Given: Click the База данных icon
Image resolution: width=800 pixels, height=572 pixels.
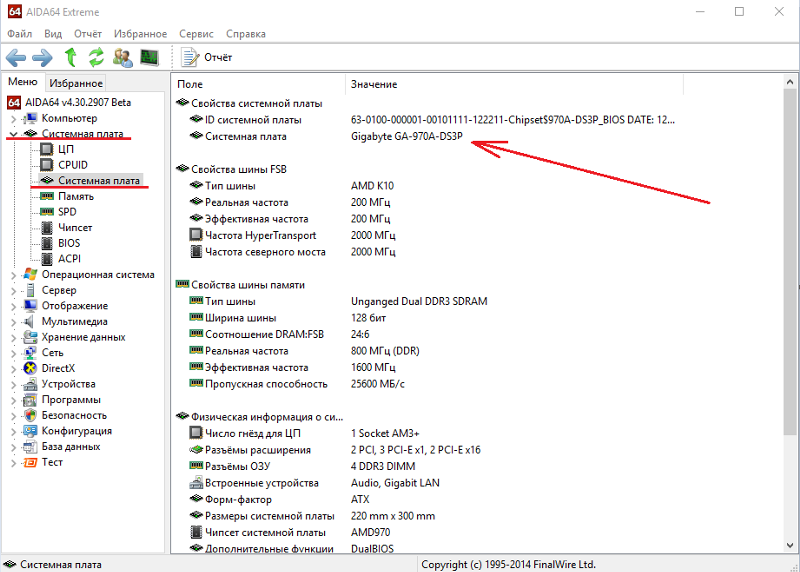Looking at the screenshot, I should point(30,447).
